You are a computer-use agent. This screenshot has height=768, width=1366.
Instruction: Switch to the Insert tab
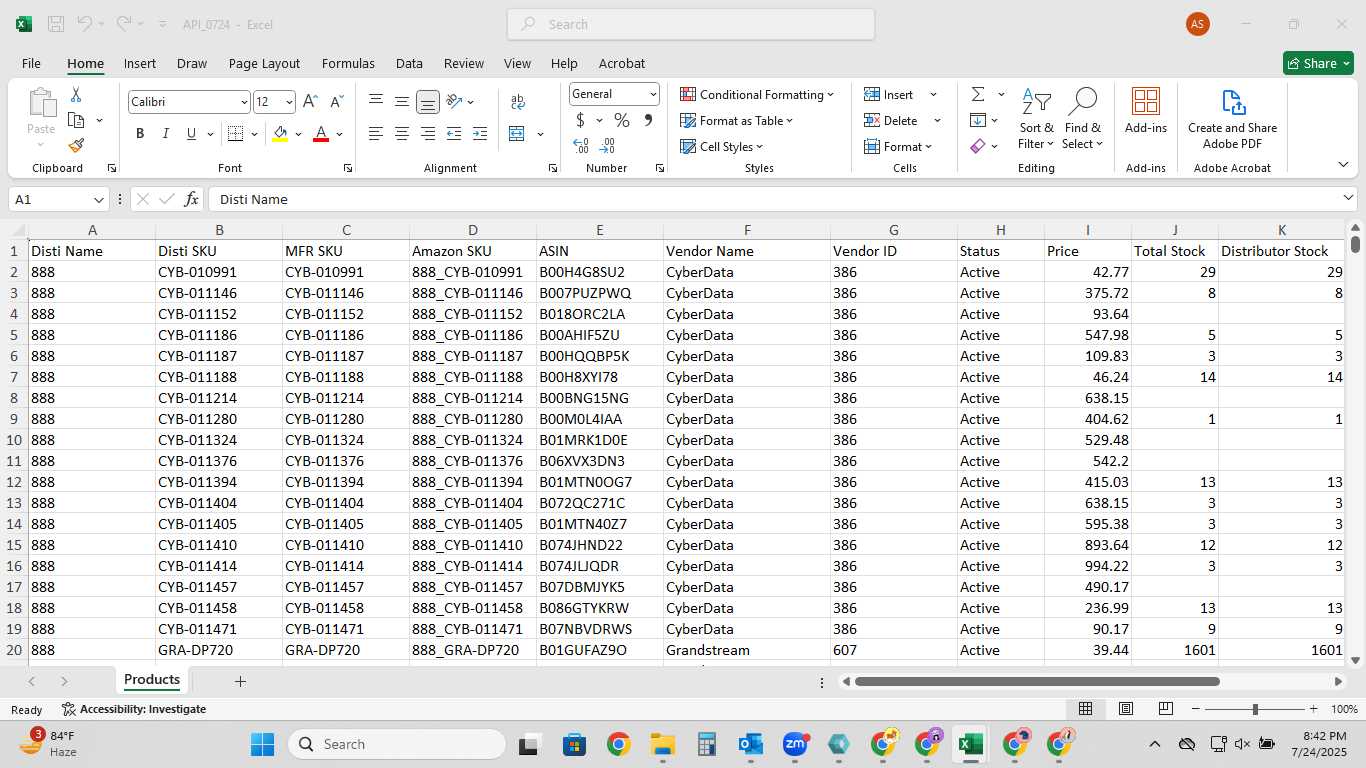coord(140,63)
